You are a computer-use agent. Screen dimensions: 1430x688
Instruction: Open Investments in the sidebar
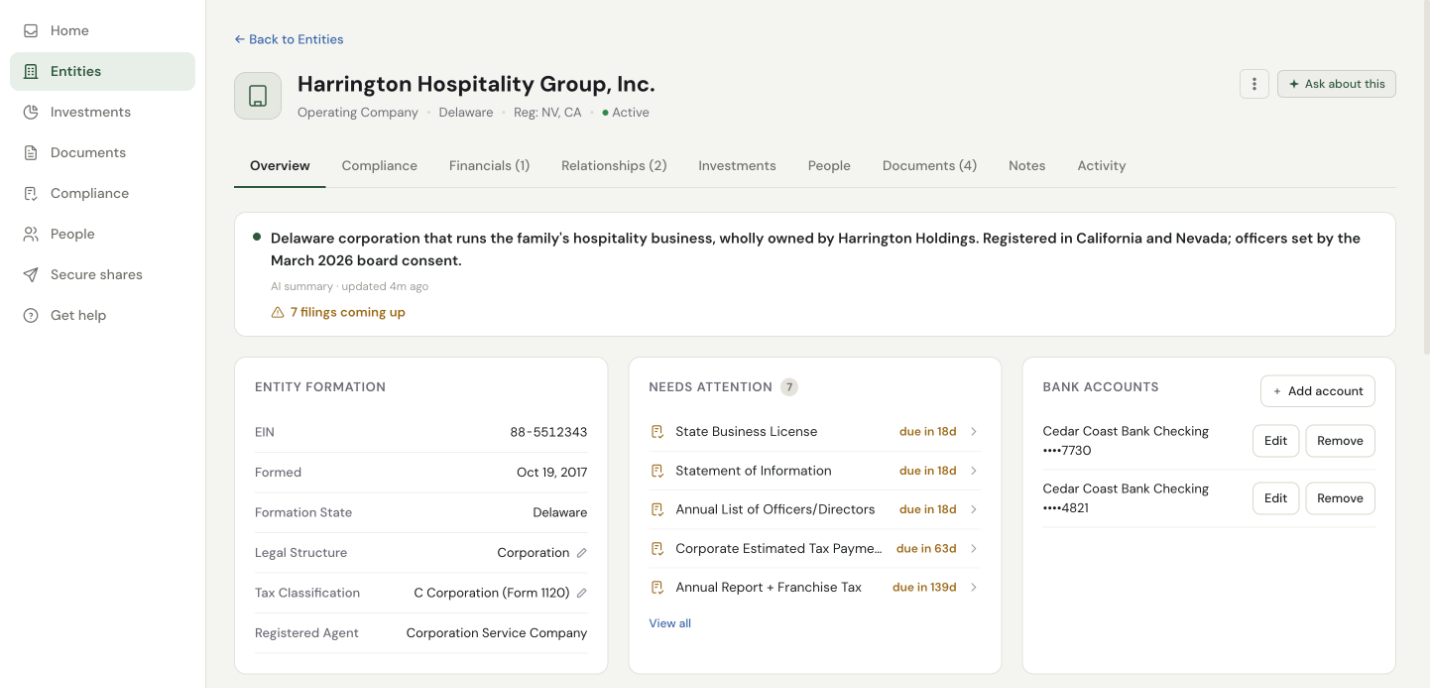point(102,112)
